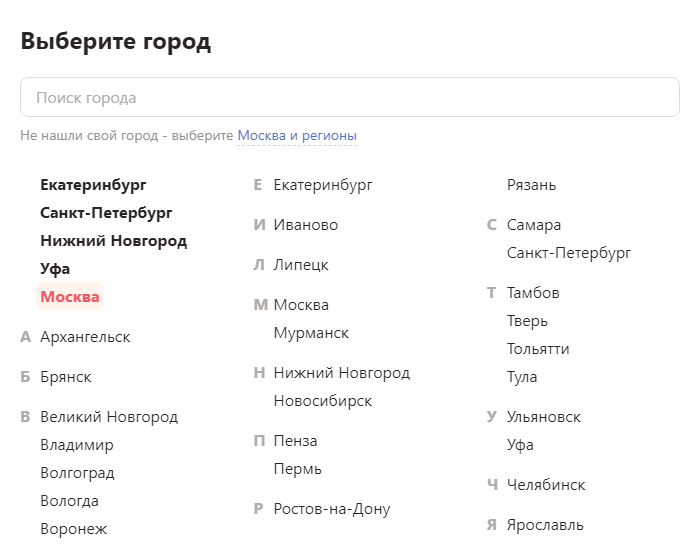Select bold Нижний Новгород at the top
Screen dimensions: 680x555
pos(113,241)
